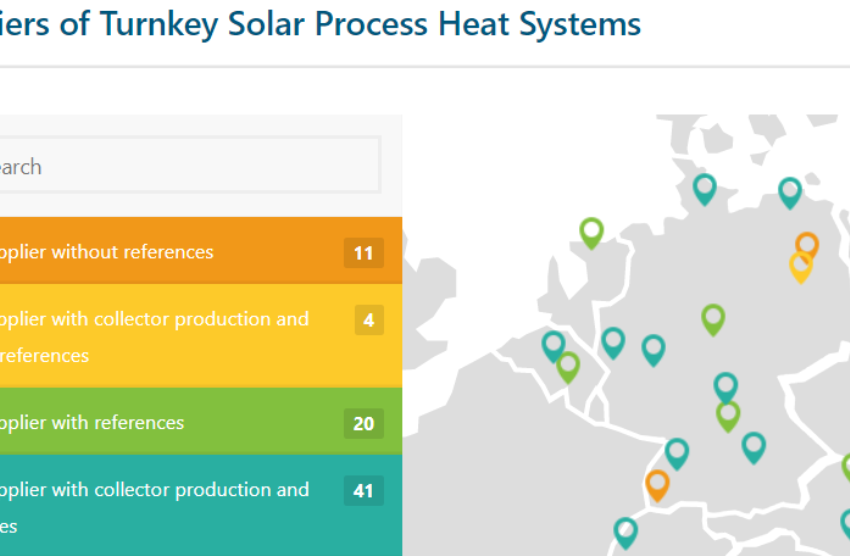Screen dimensions: 850x556
Task: Select the green pin overlapping the teal pin at left
Action: [x=568, y=367]
